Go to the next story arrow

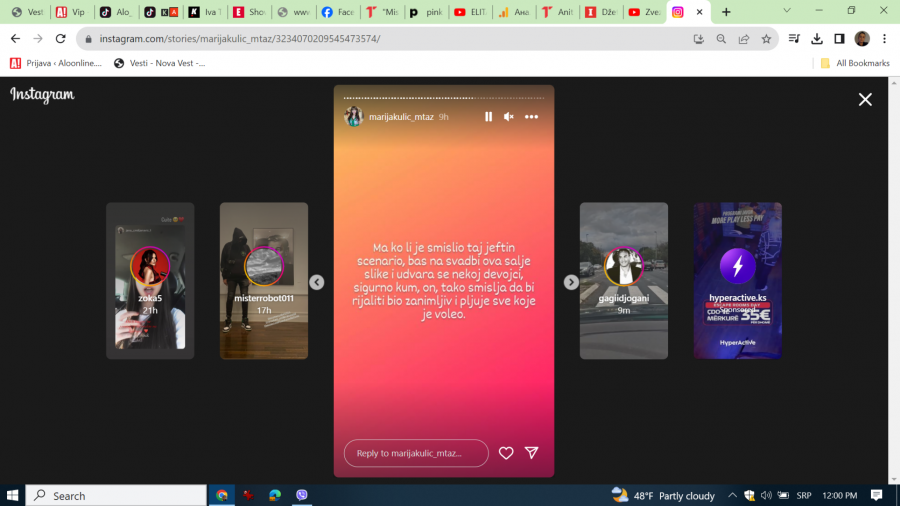(571, 282)
